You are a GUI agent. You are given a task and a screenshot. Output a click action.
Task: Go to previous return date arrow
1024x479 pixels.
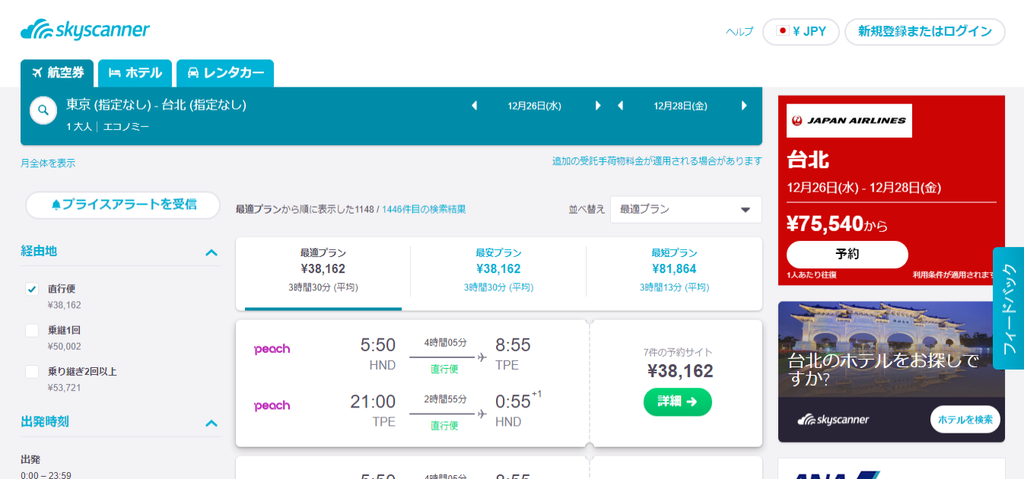(620, 106)
